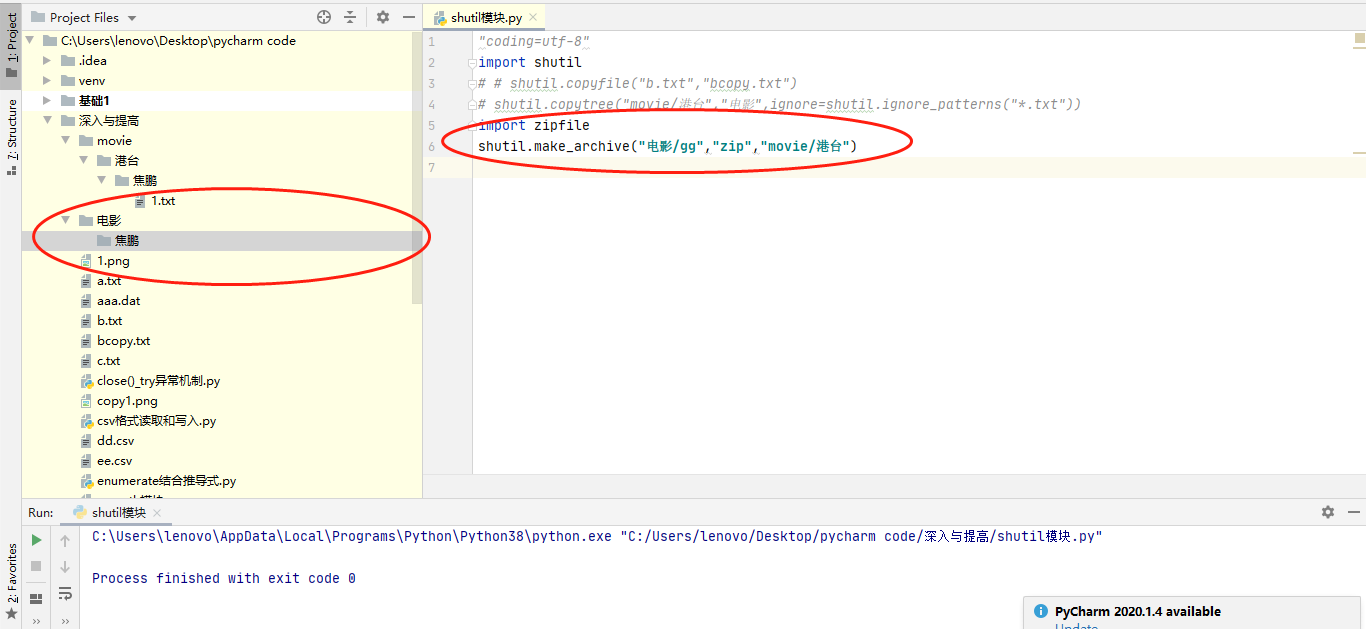This screenshot has height=629, width=1366.
Task: Click the info icon in PyCharm update notification
Action: 1040,612
